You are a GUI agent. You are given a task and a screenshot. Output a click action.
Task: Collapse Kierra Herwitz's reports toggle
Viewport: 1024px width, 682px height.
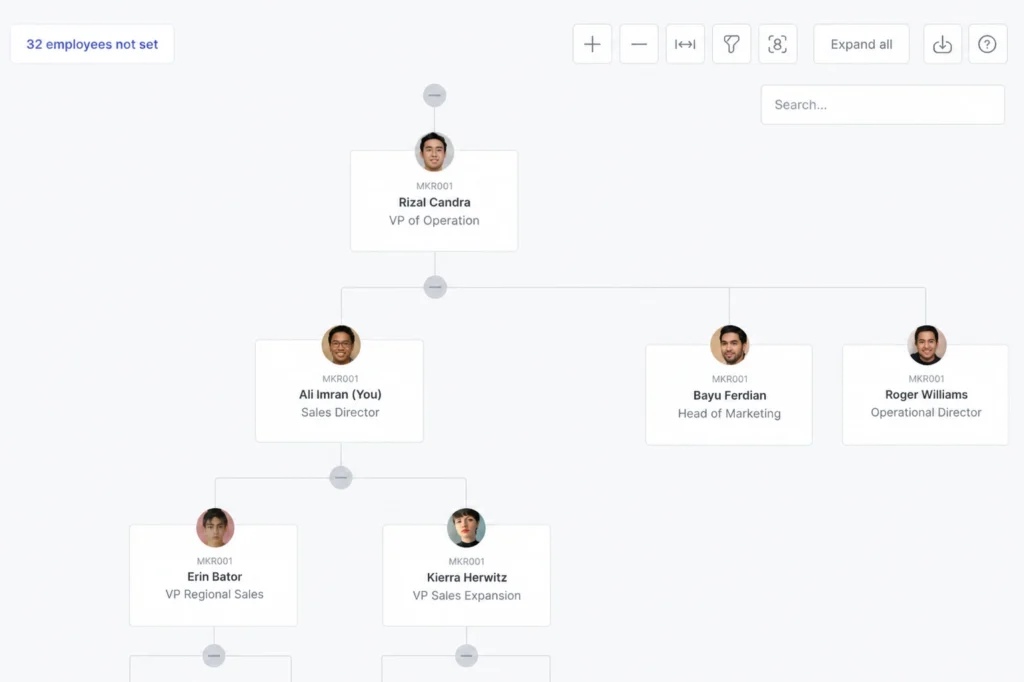coord(466,655)
